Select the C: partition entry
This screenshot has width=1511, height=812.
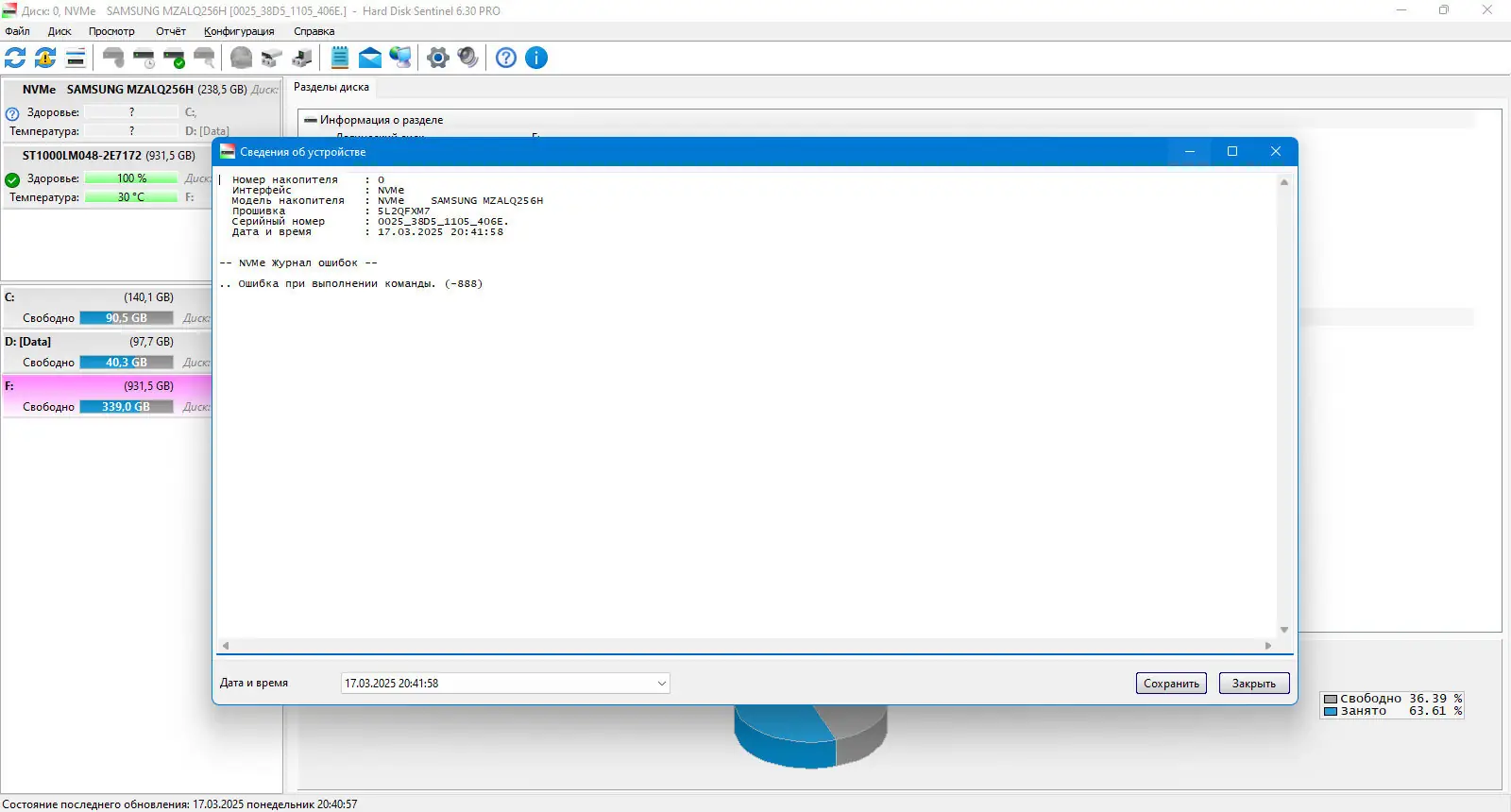tap(108, 308)
